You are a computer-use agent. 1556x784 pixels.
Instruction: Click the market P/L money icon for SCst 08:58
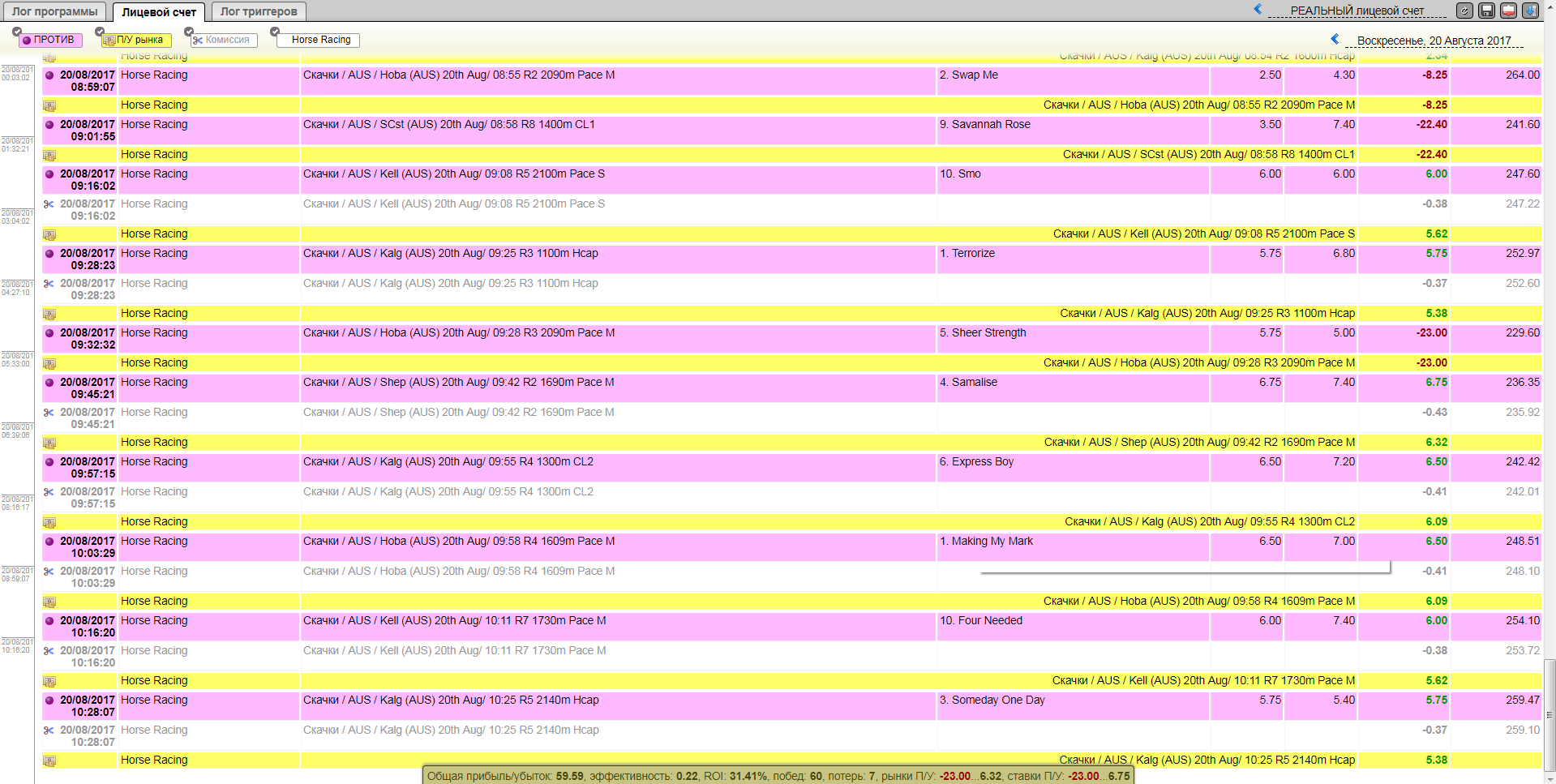[49, 156]
